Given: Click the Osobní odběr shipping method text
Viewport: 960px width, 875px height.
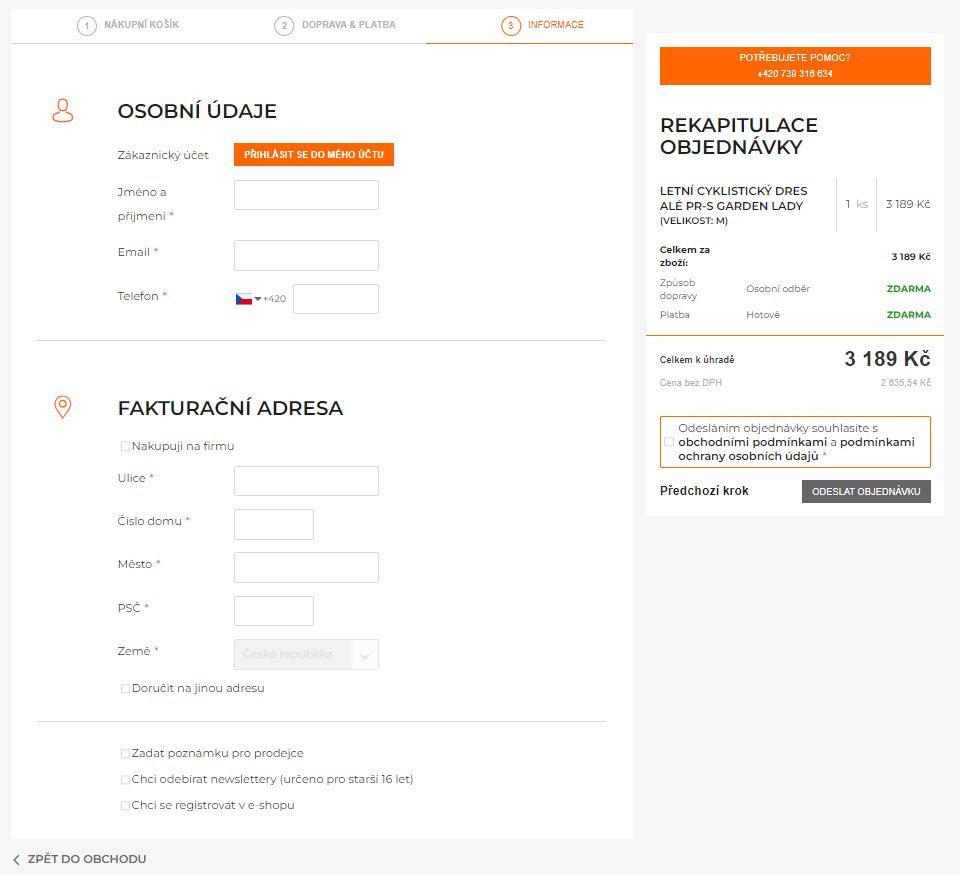Looking at the screenshot, I should 778,289.
